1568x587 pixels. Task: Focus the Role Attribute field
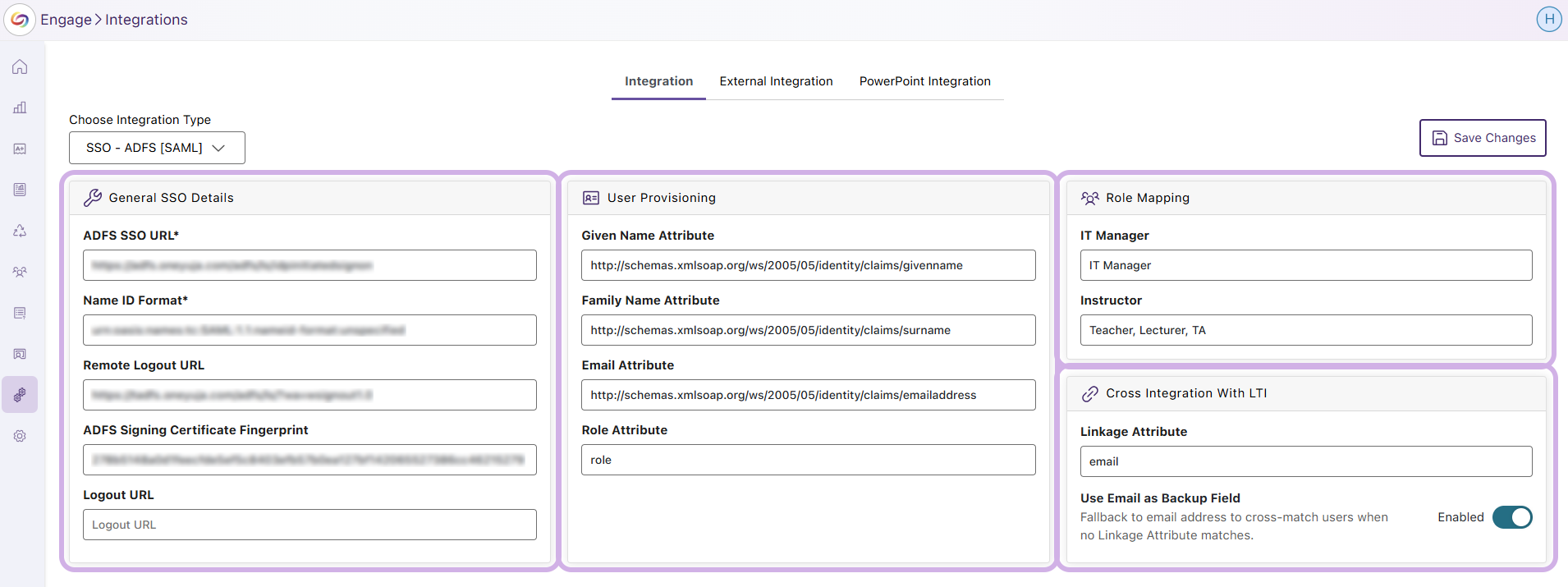click(x=808, y=460)
